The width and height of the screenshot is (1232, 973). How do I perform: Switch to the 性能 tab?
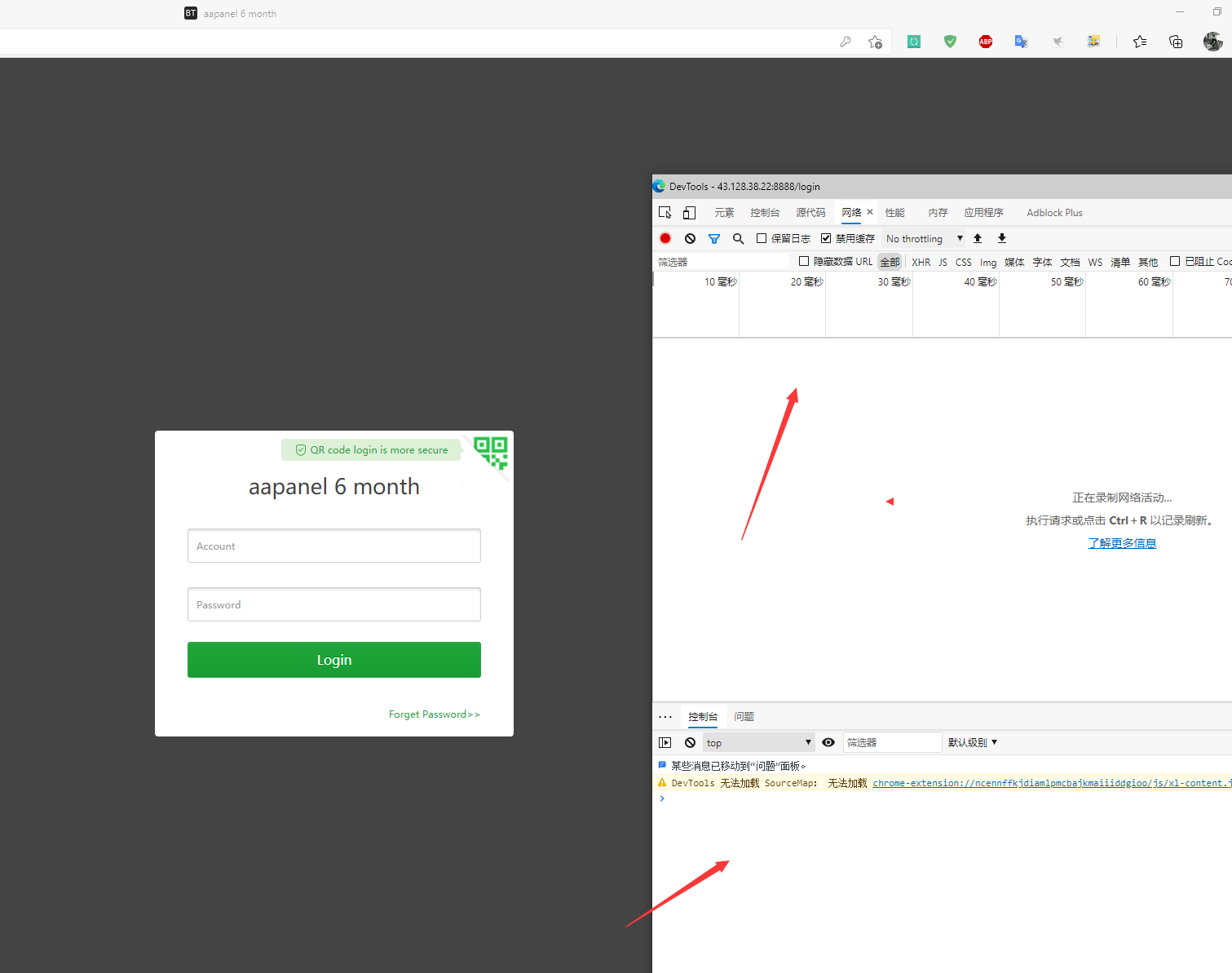895,213
